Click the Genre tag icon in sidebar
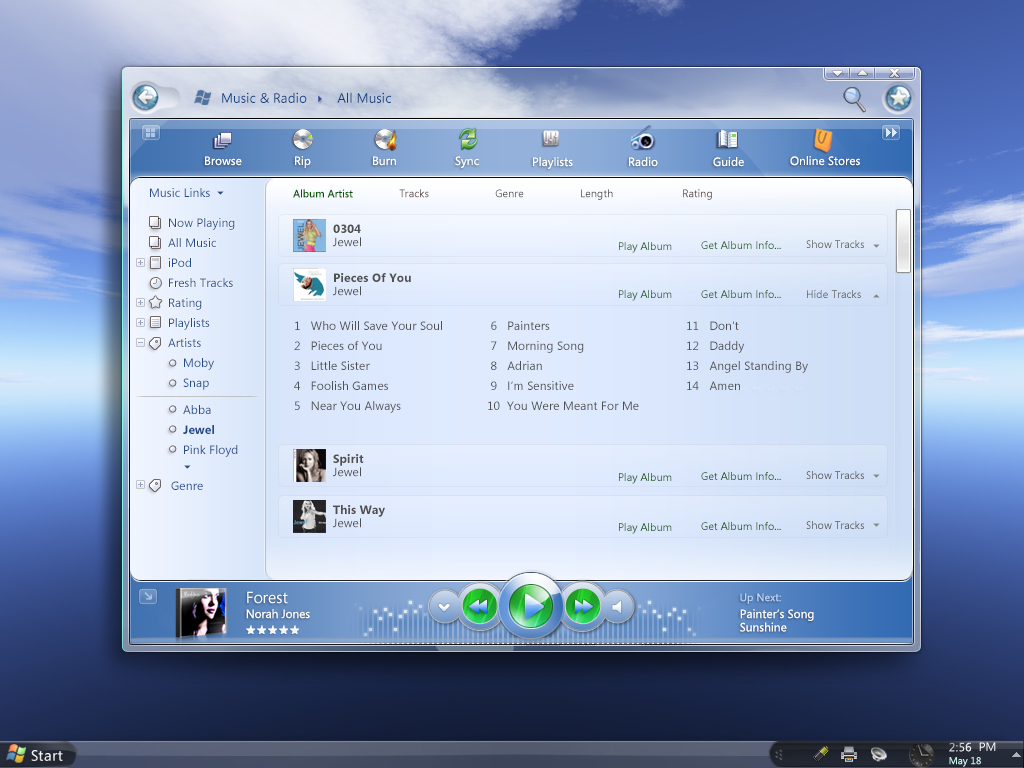Screen dimensions: 1024x768 (155, 485)
